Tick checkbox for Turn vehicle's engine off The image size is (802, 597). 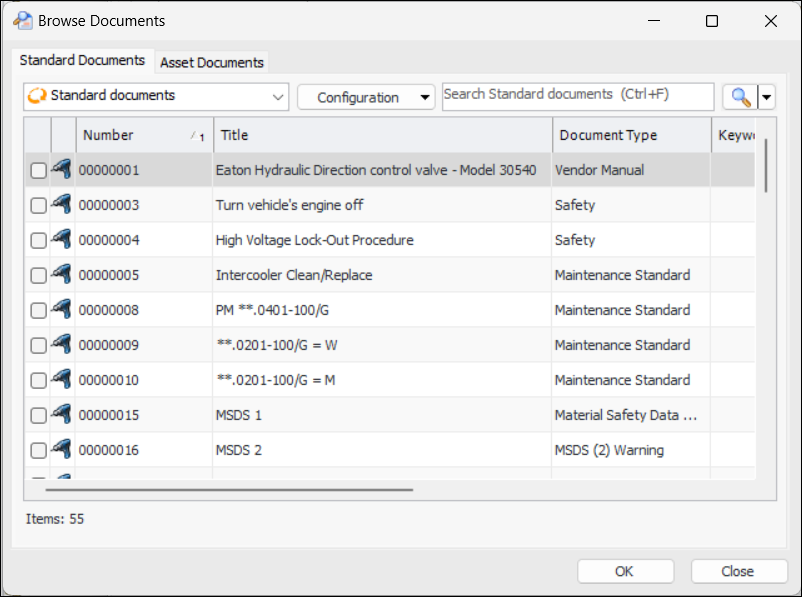[x=38, y=206]
